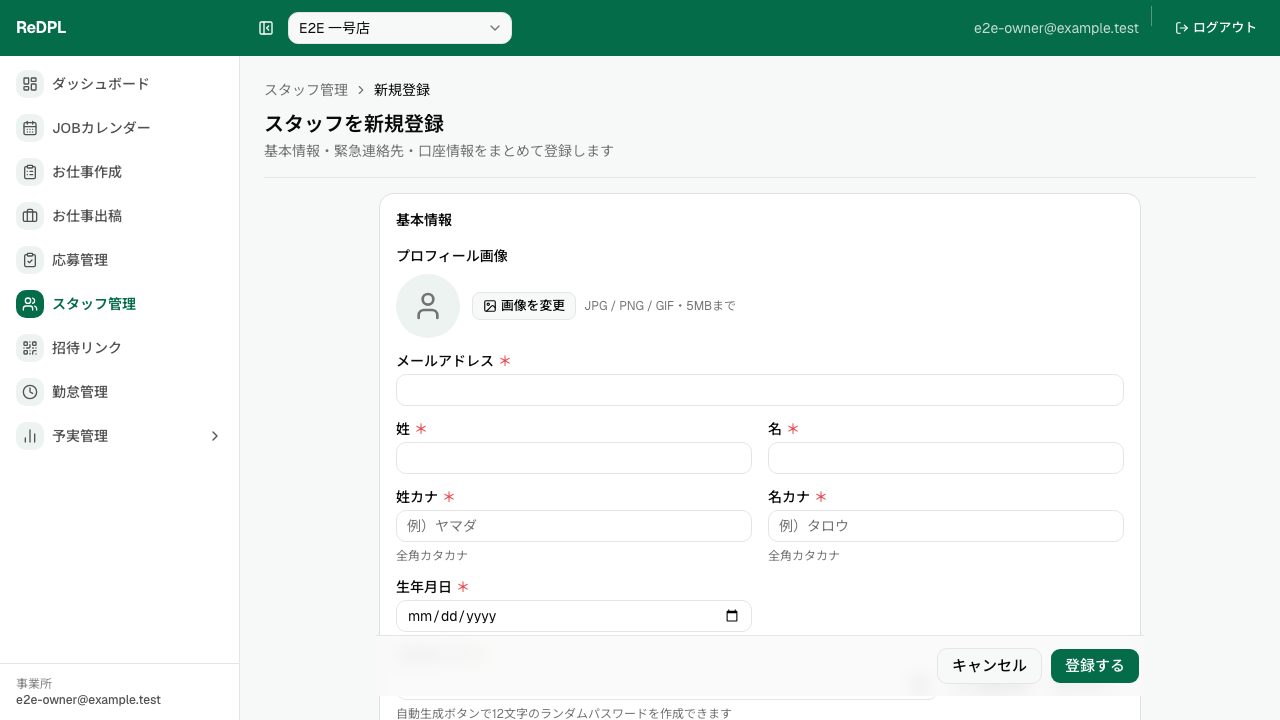Open the E2E 一号店 store dropdown
Viewport: 1280px width, 720px height.
click(x=400, y=28)
